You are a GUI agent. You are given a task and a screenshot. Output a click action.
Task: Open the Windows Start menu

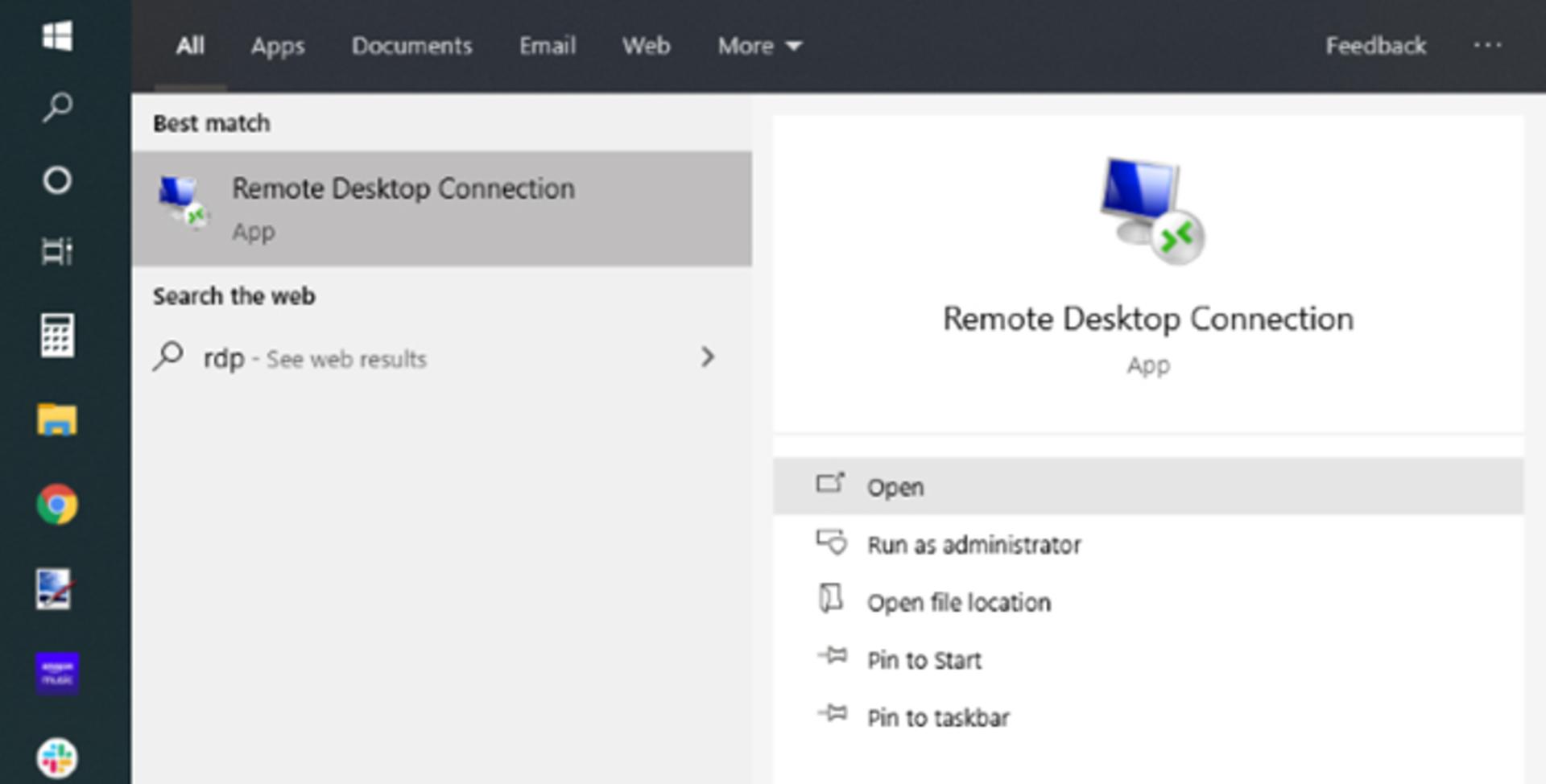(57, 36)
